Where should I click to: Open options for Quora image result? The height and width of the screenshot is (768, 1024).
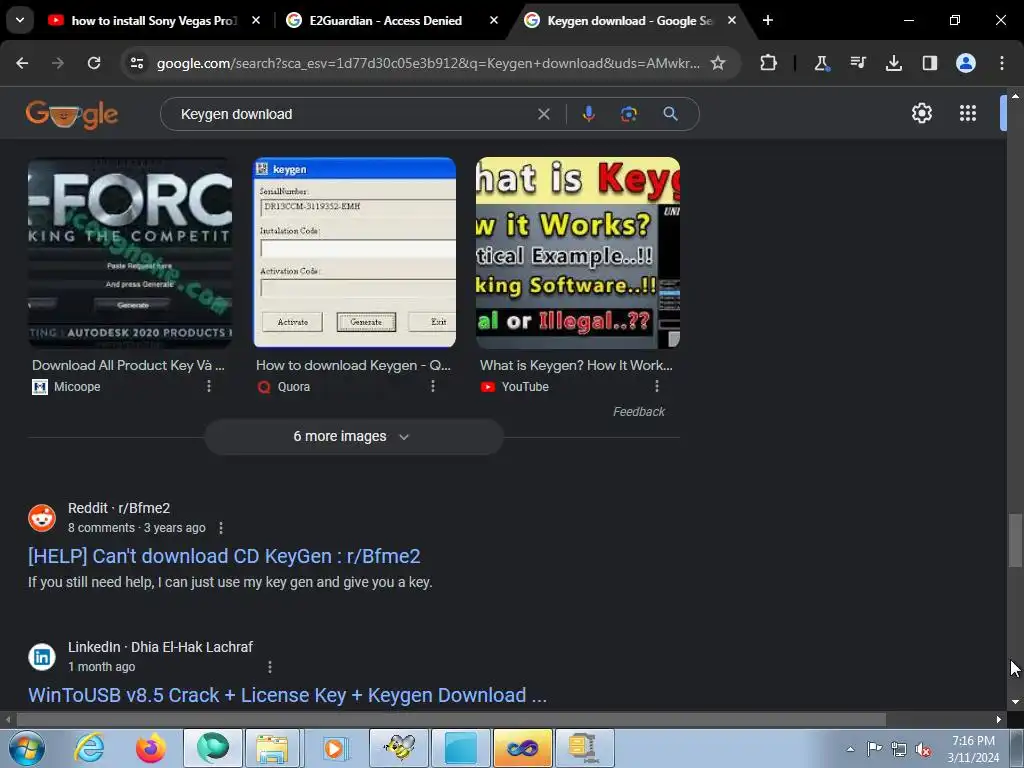(x=432, y=387)
